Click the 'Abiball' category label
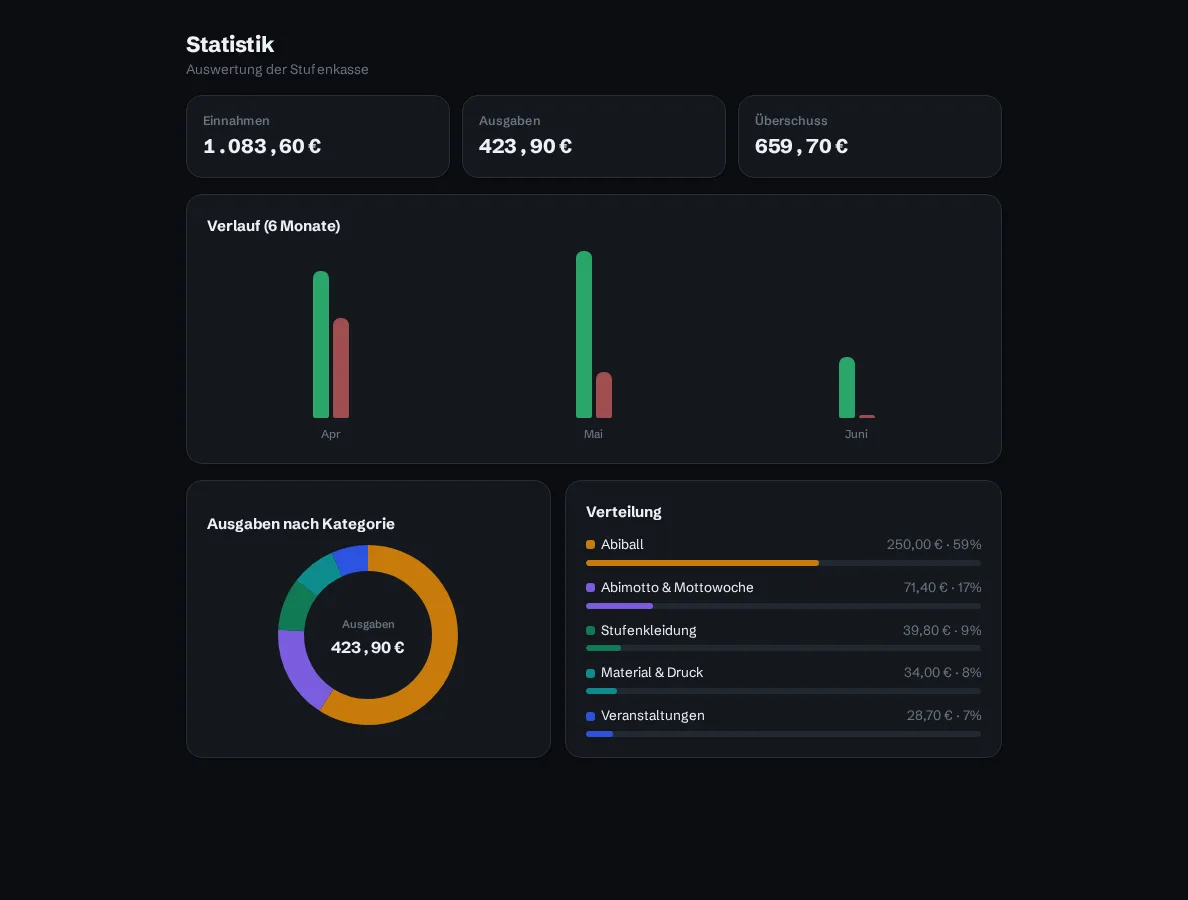This screenshot has width=1188, height=900. (622, 545)
